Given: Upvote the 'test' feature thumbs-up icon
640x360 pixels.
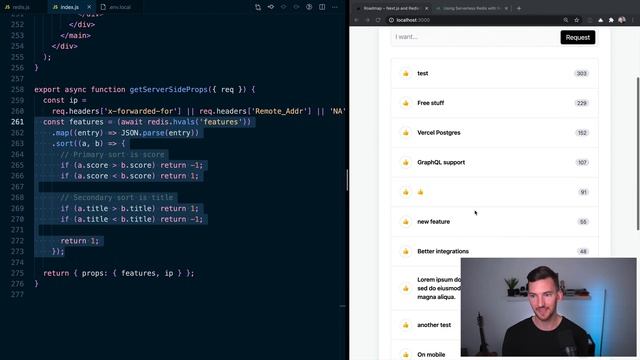Looking at the screenshot, I should pyautogui.click(x=405, y=73).
